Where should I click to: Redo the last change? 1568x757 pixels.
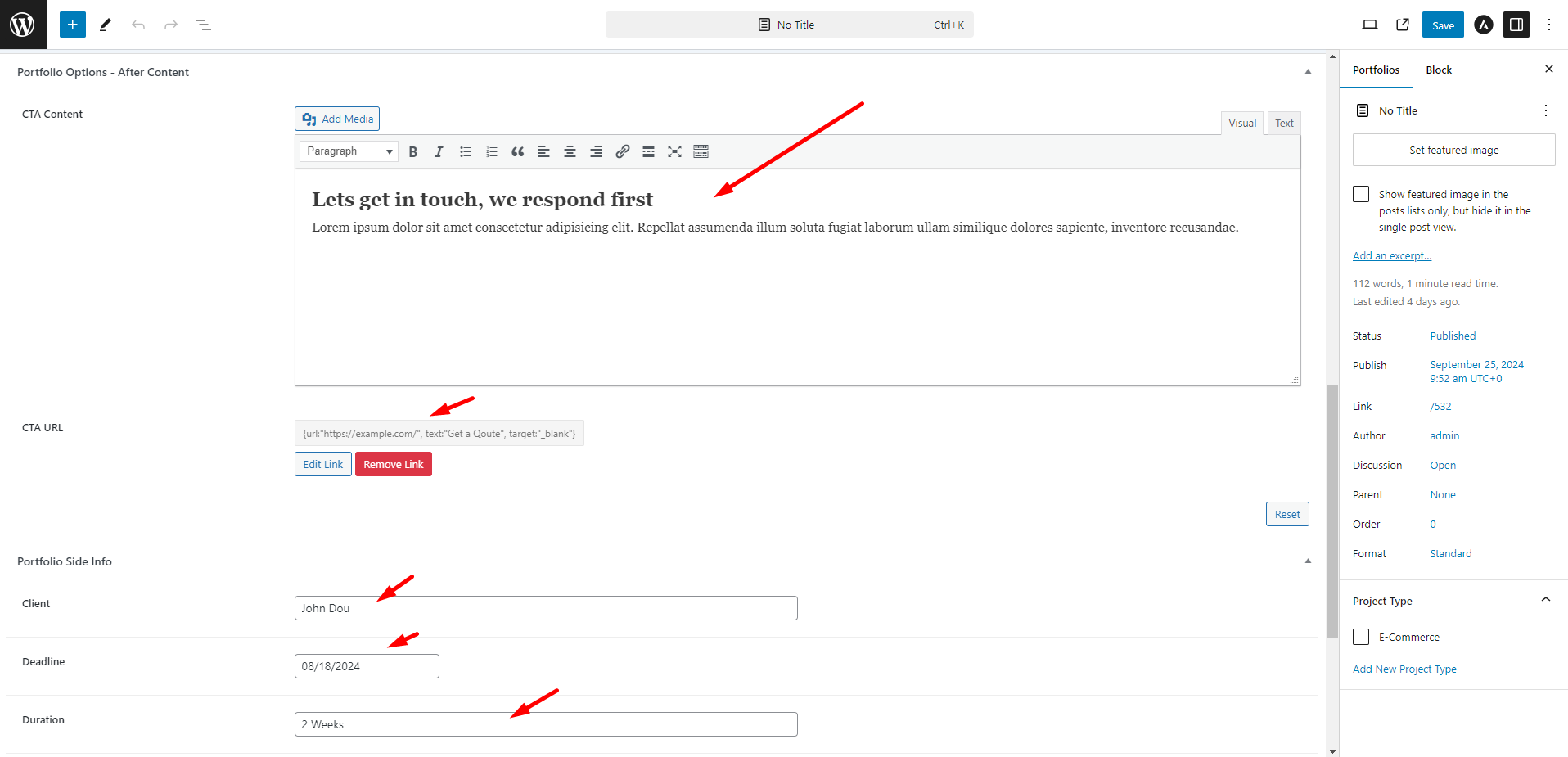(x=171, y=25)
